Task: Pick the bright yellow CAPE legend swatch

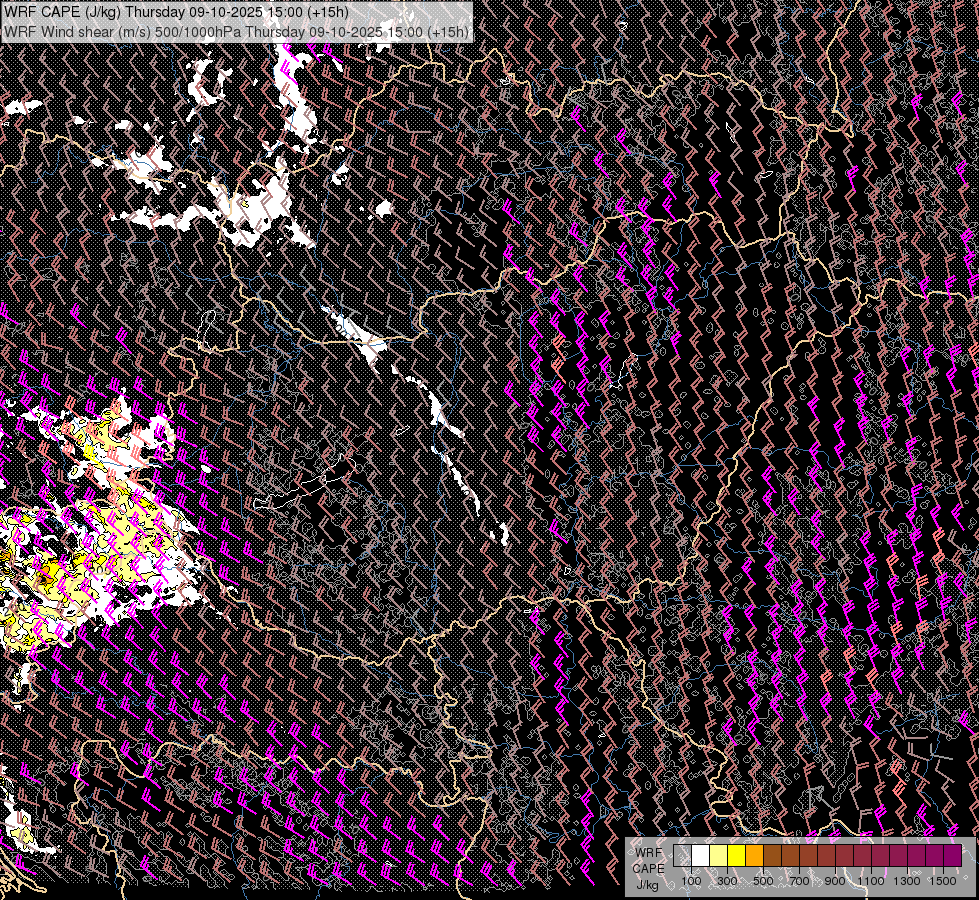Action: point(736,856)
